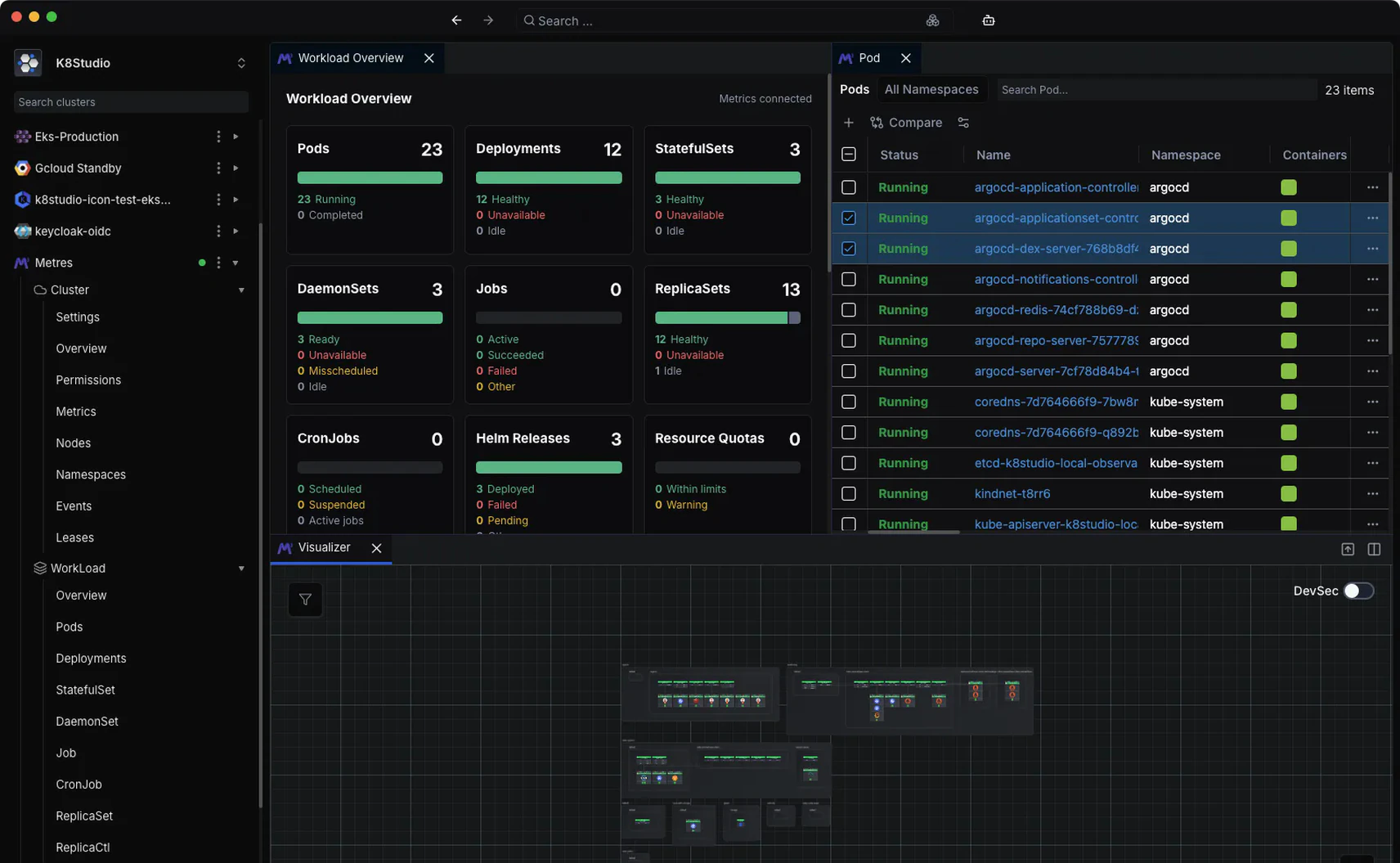Toggle the DevSec switch
The height and width of the screenshot is (863, 1400).
tap(1358, 591)
